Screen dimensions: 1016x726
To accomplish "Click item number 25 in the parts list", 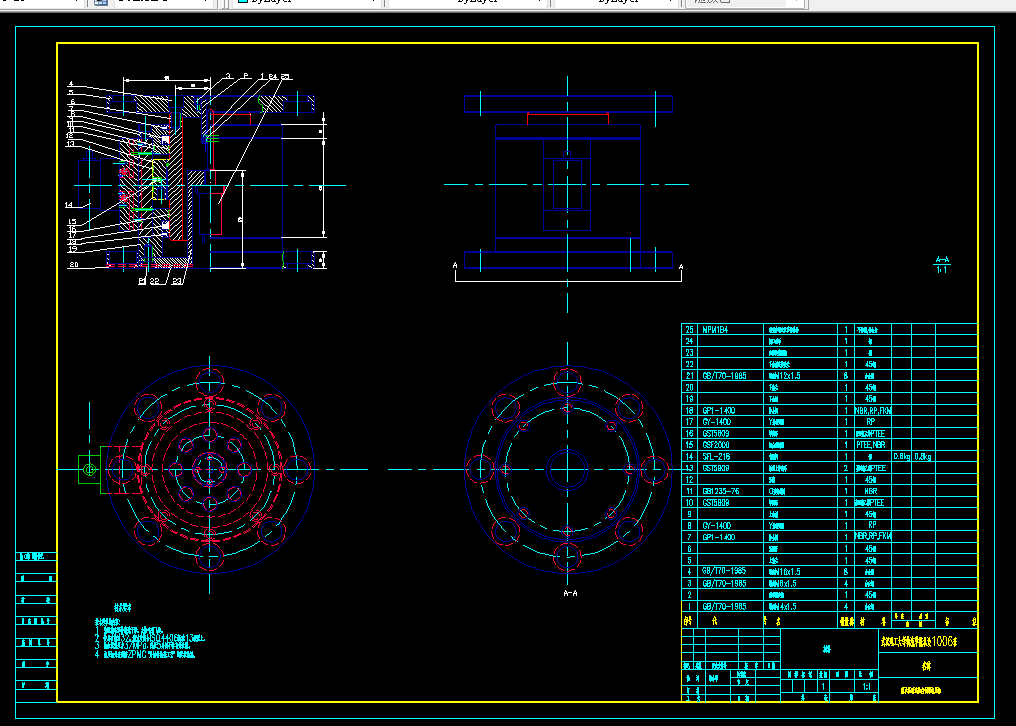I will (x=689, y=329).
